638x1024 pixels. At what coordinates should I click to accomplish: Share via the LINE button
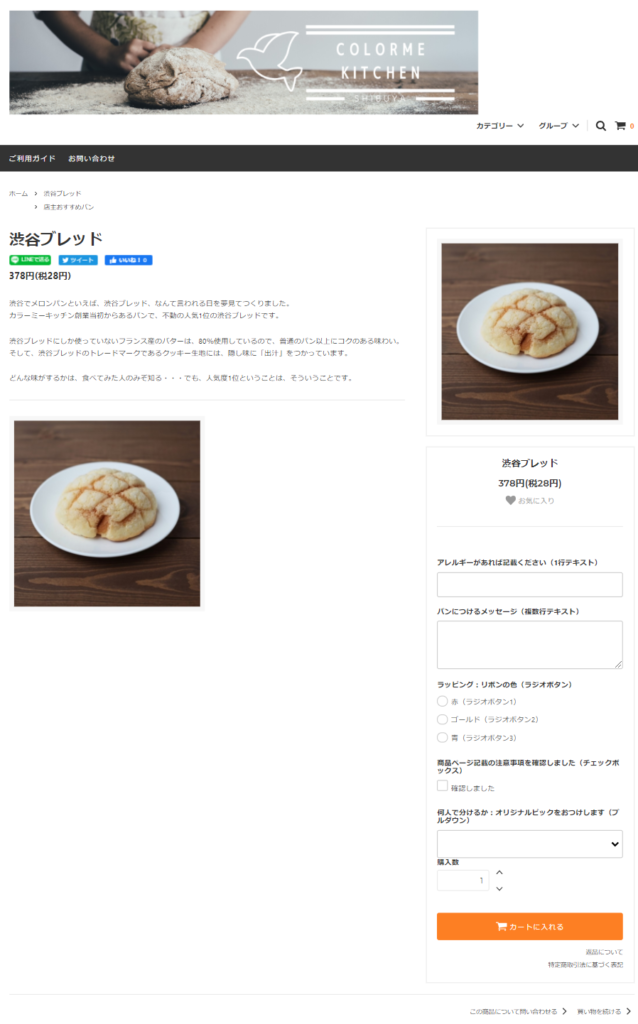(30, 260)
